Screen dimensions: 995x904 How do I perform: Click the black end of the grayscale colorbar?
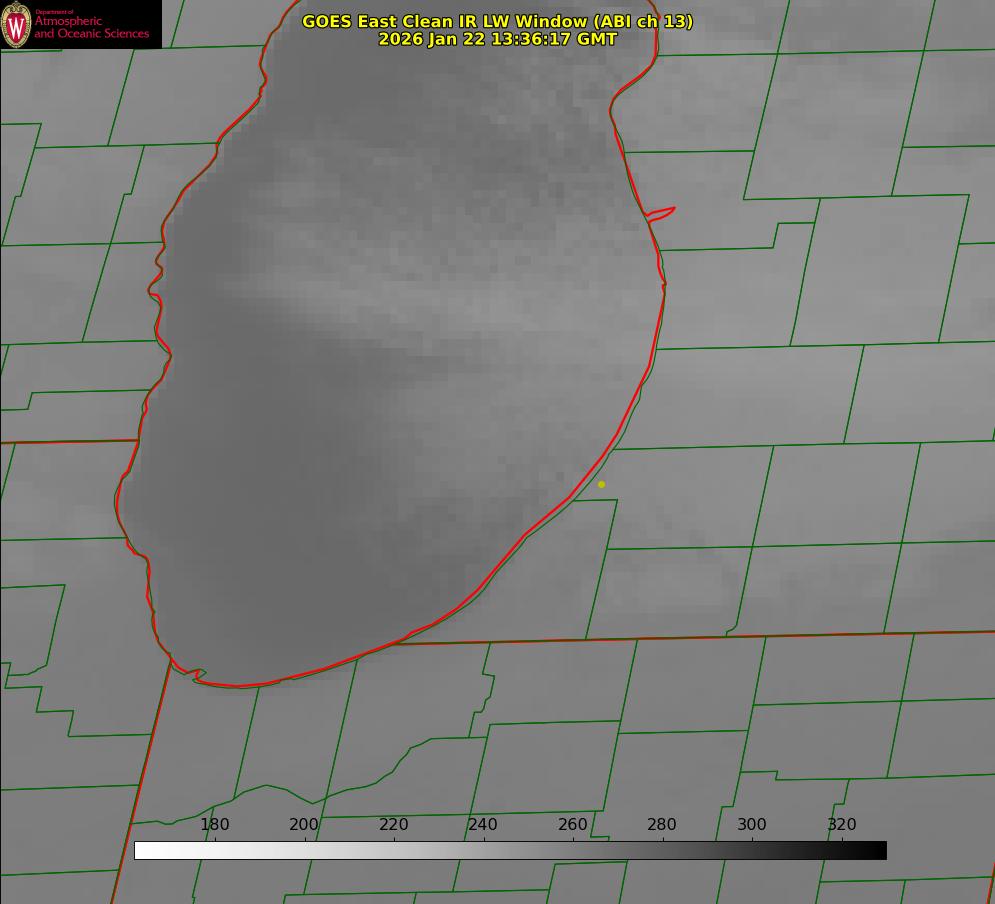tap(879, 850)
